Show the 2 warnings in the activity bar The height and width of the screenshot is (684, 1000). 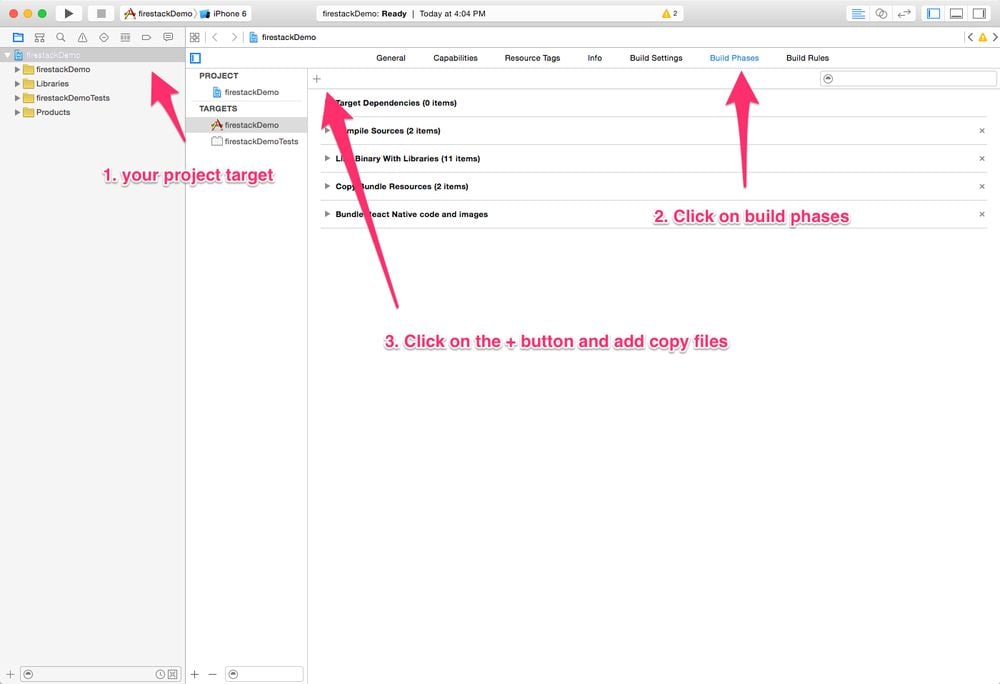click(x=670, y=13)
